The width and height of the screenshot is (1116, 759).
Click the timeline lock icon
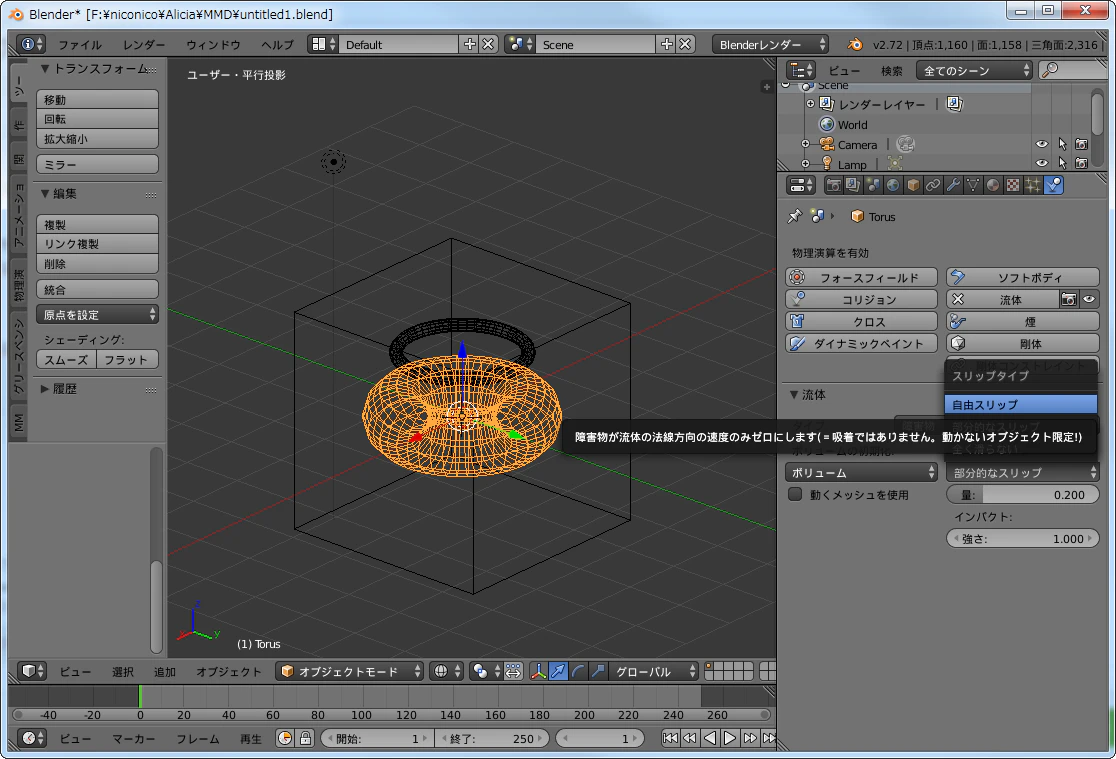(305, 738)
